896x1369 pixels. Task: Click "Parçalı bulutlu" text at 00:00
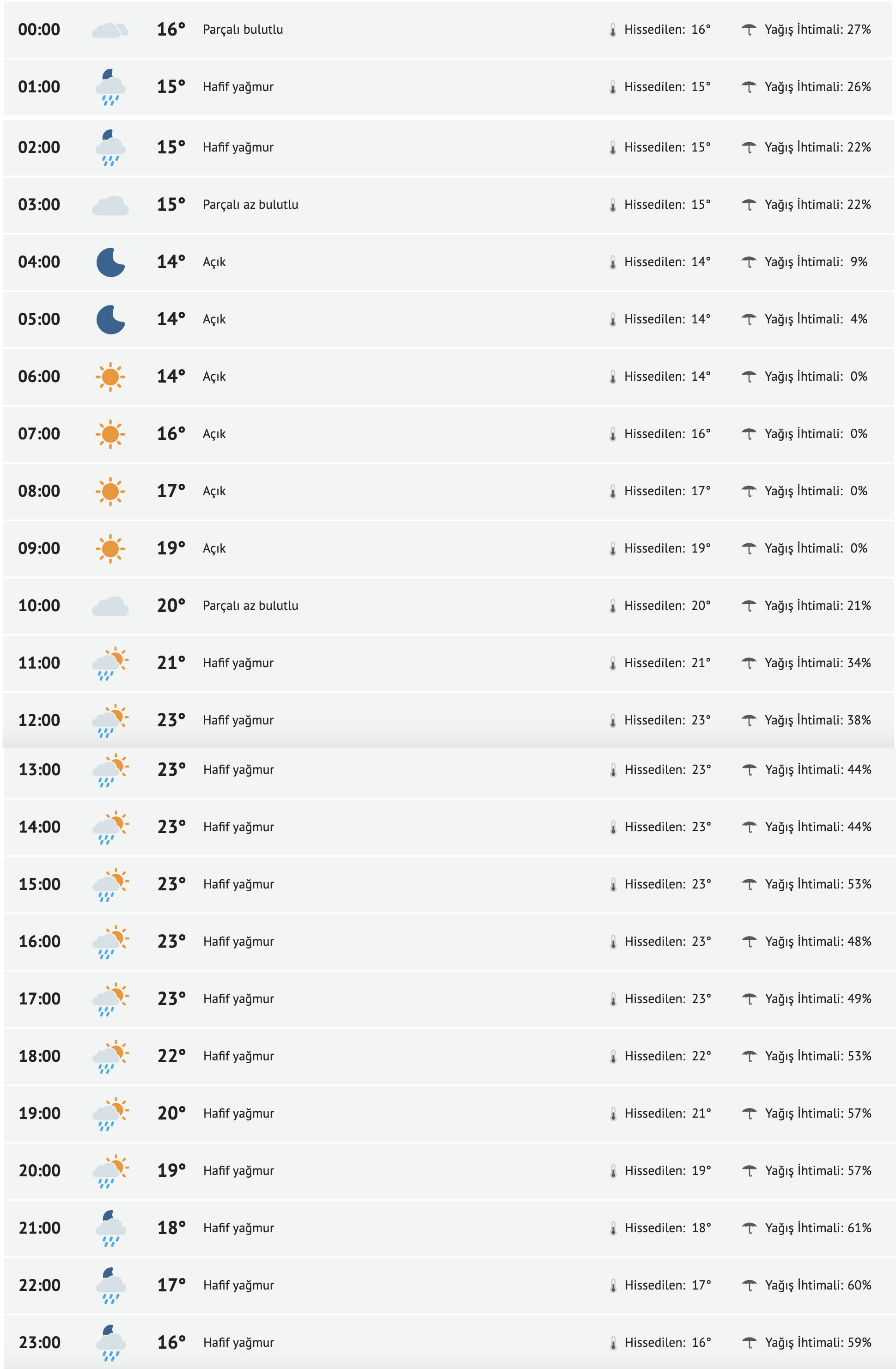[242, 30]
